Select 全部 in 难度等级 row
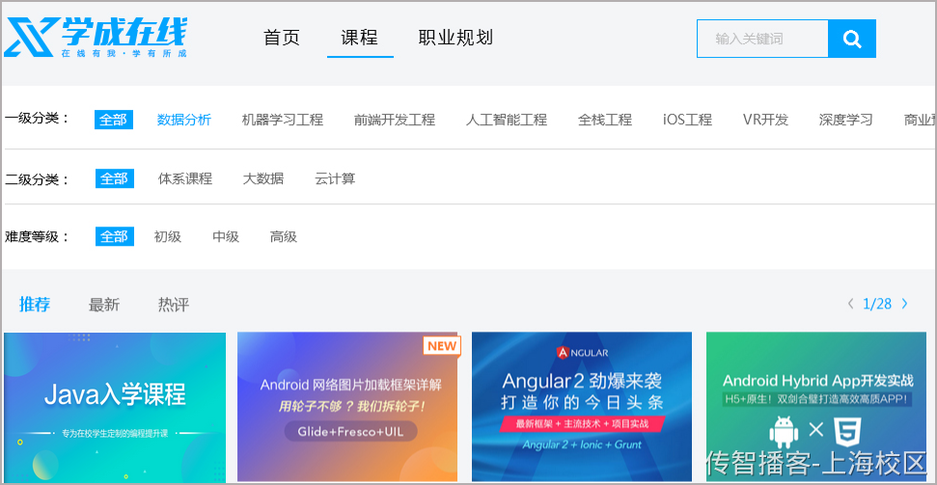Viewport: 937px width, 485px height. [114, 237]
